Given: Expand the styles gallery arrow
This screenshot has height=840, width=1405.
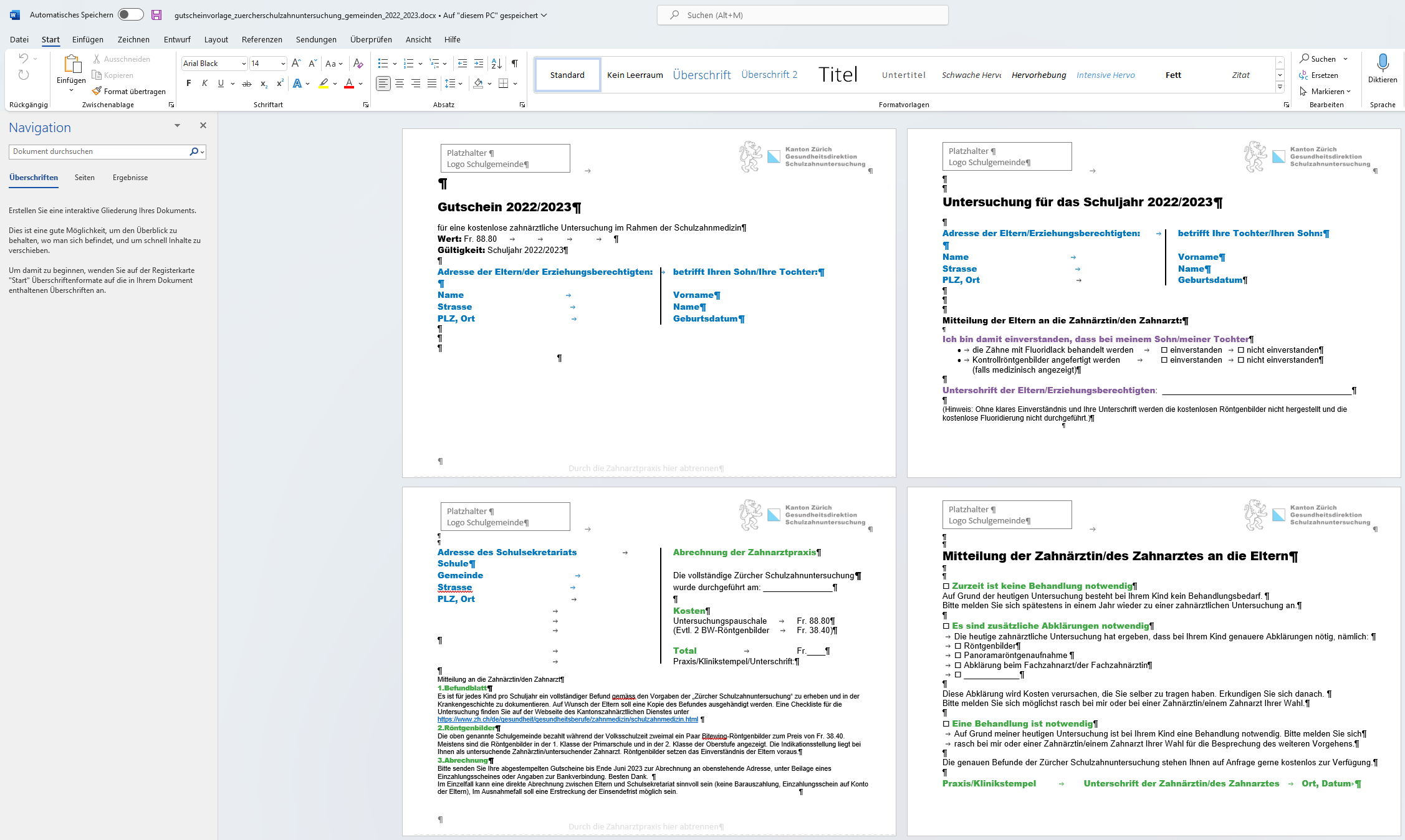Looking at the screenshot, I should click(x=1280, y=87).
